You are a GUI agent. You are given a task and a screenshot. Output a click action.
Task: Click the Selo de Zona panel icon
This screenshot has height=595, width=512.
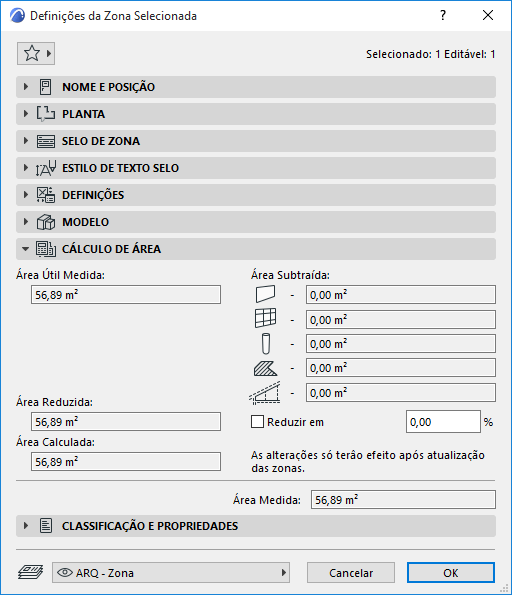(x=46, y=141)
